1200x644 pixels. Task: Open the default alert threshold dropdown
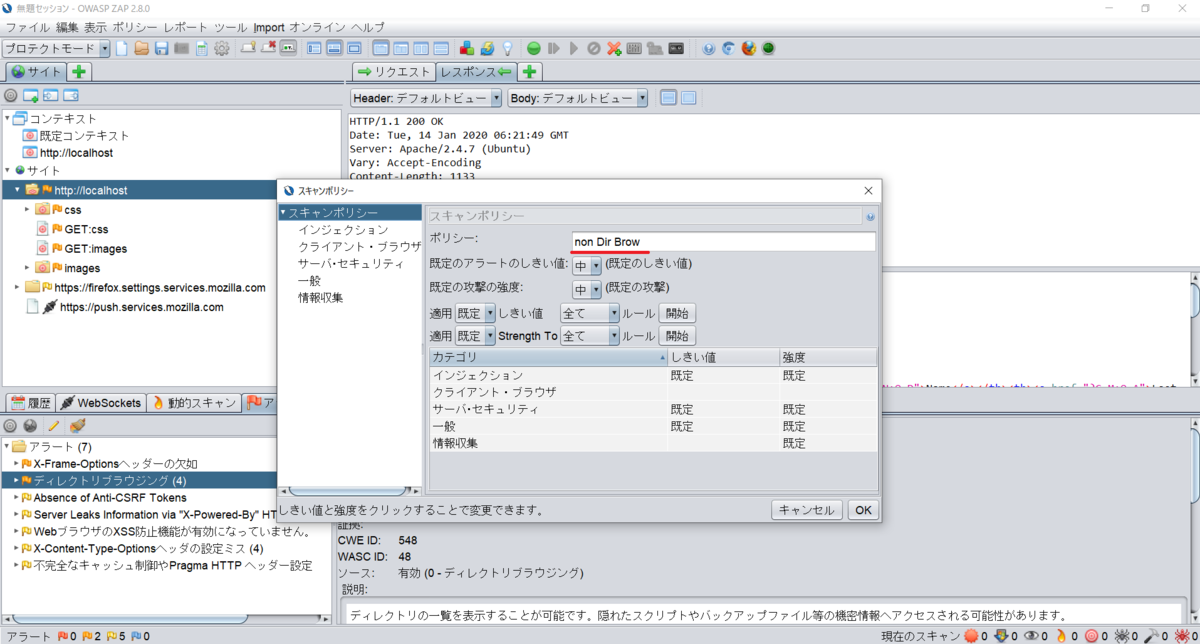click(587, 265)
